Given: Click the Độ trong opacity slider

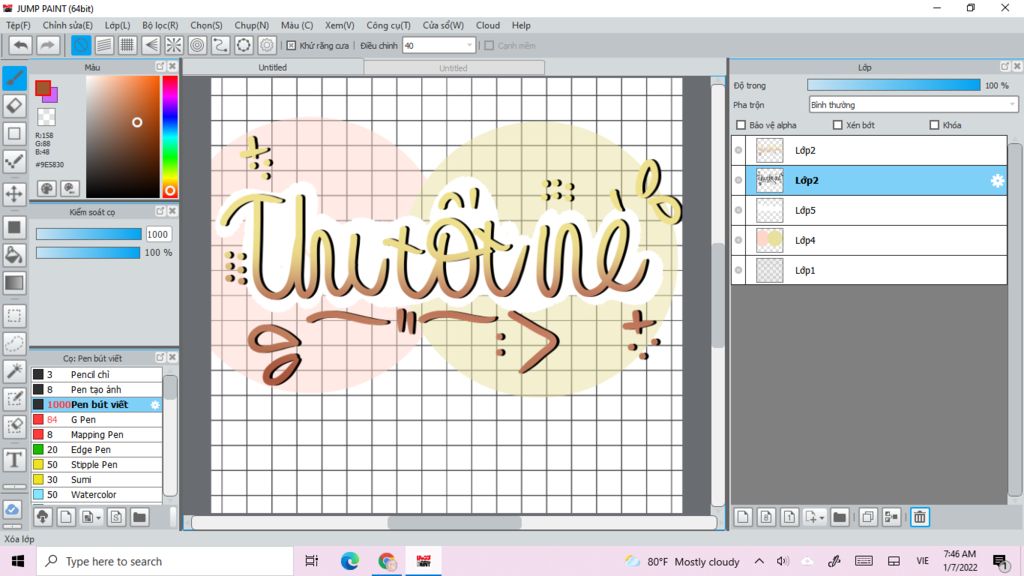Looking at the screenshot, I should coord(893,85).
